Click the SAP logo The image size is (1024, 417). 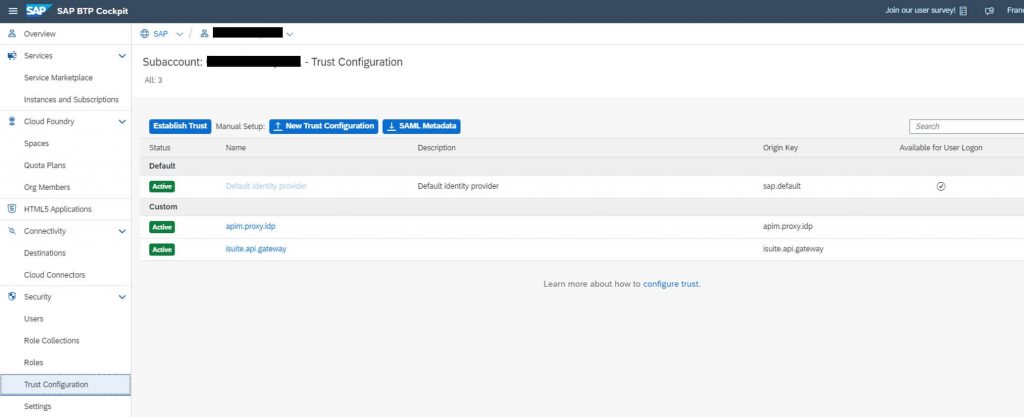pyautogui.click(x=39, y=10)
